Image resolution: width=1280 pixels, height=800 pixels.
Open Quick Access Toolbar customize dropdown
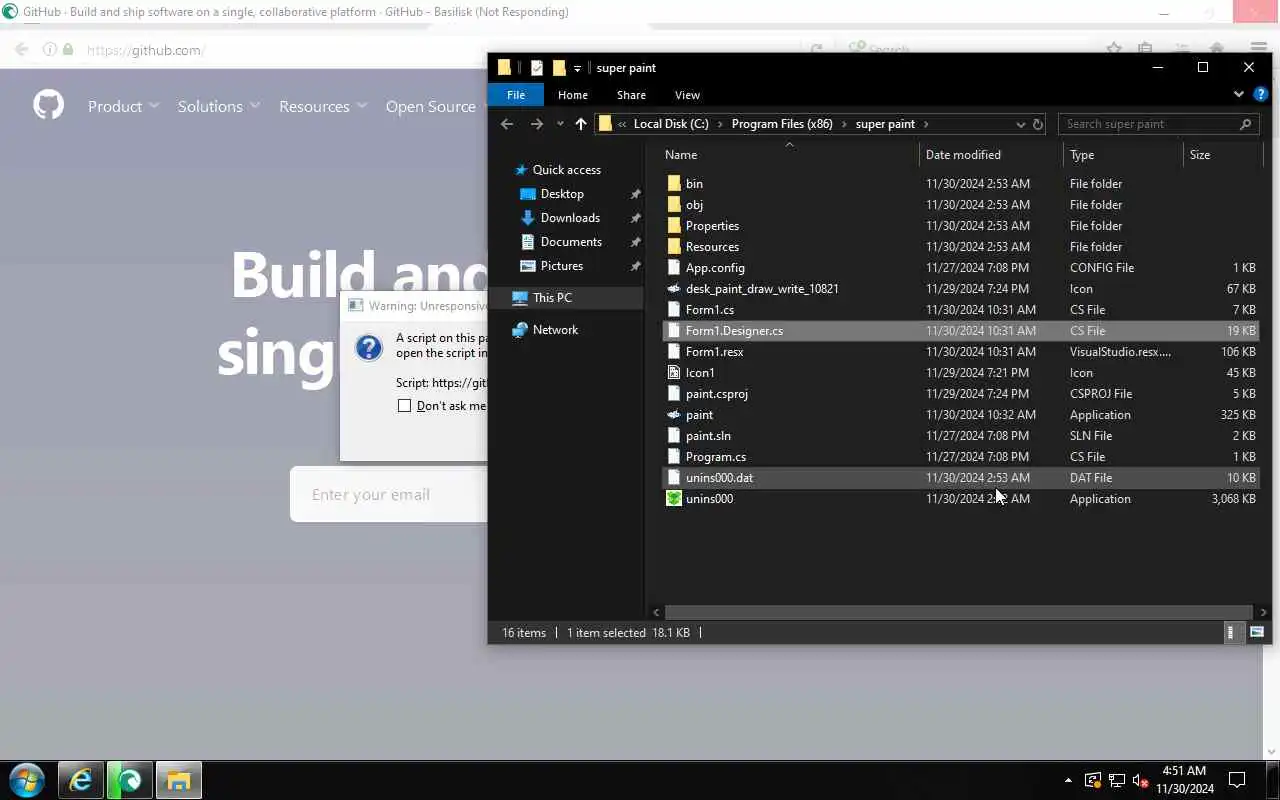tap(577, 68)
